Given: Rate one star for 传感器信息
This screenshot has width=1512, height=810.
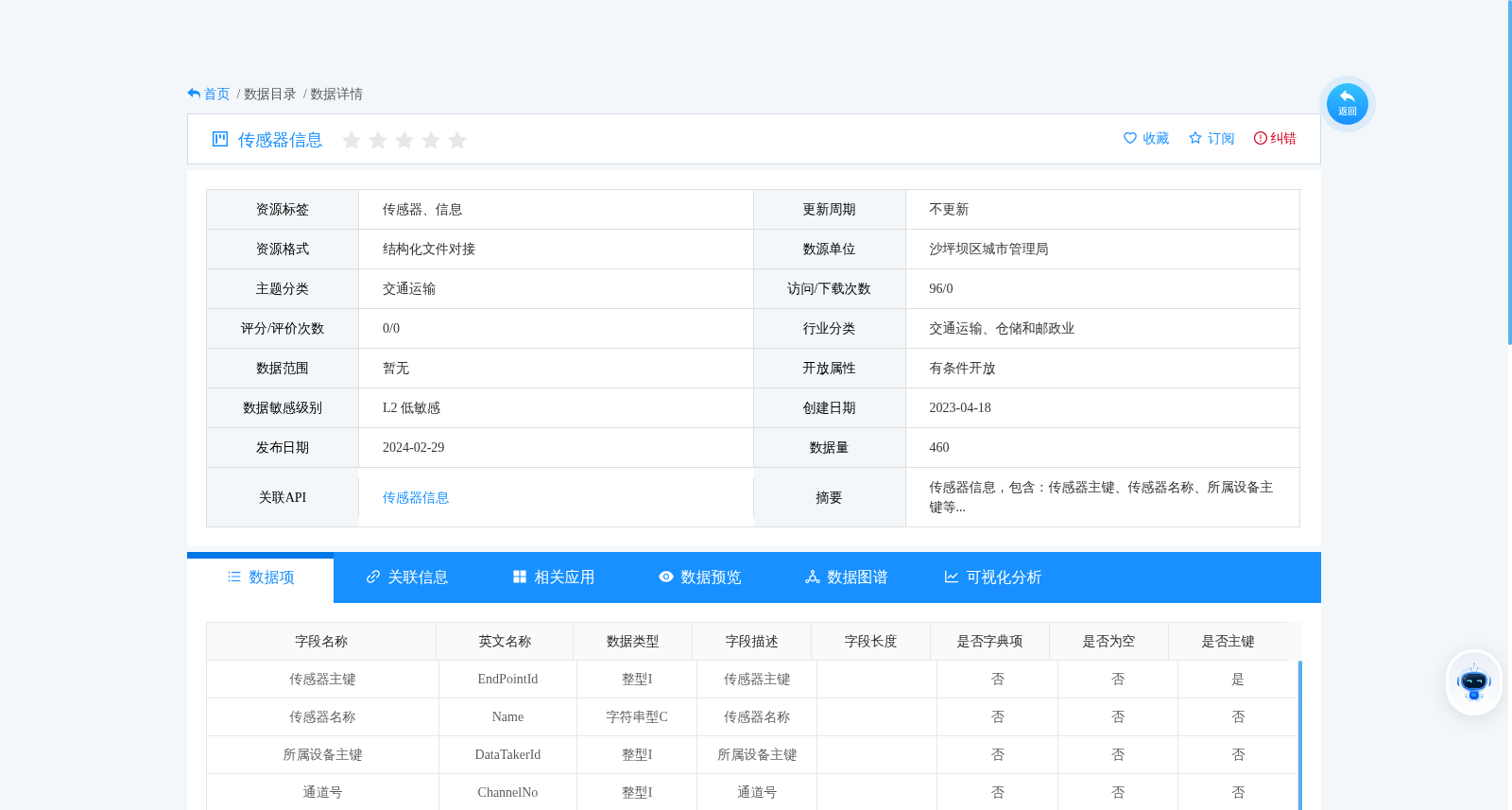Looking at the screenshot, I should click(x=352, y=140).
